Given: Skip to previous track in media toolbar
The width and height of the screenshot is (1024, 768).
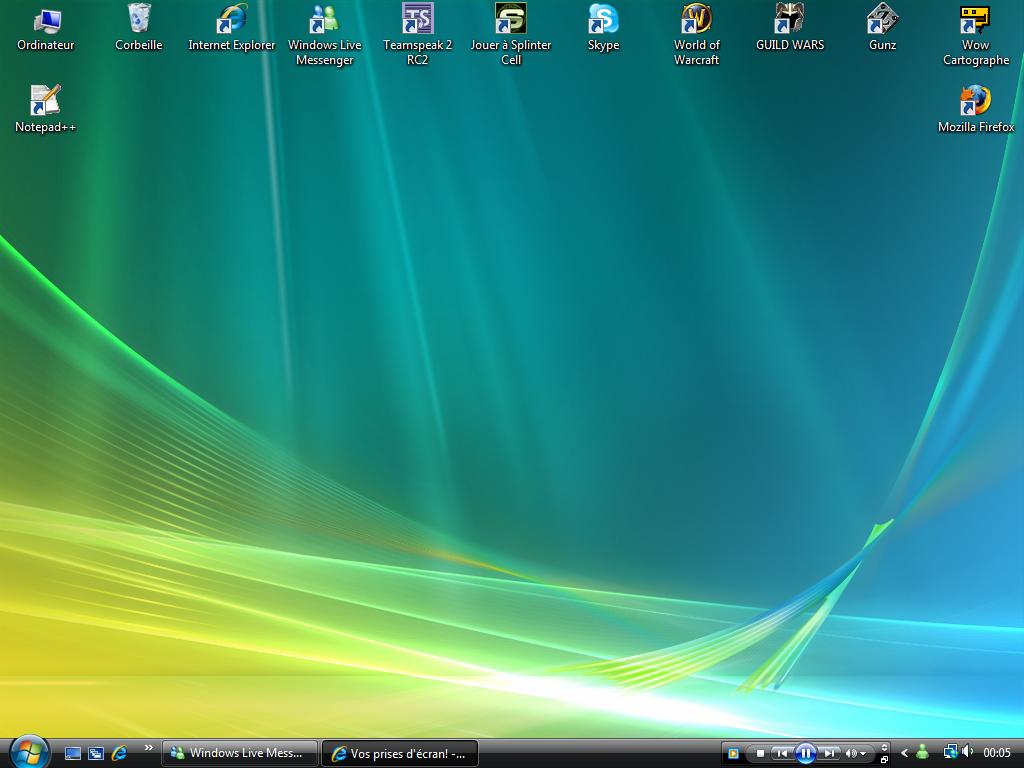Looking at the screenshot, I should [782, 754].
